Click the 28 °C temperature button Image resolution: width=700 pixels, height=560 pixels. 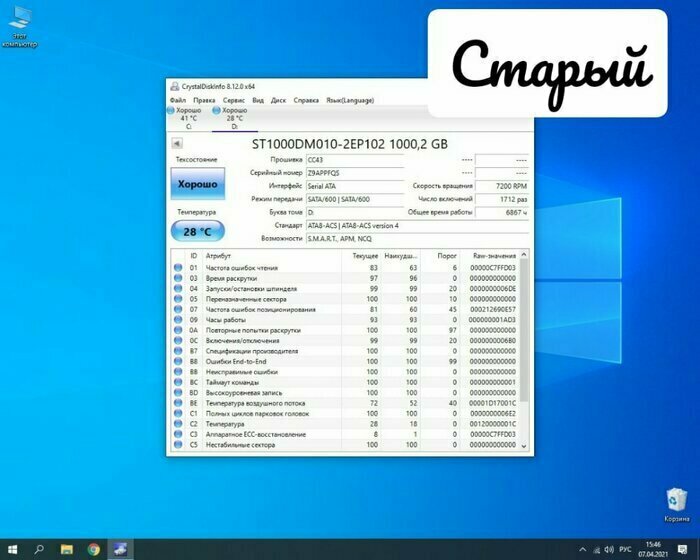click(196, 231)
